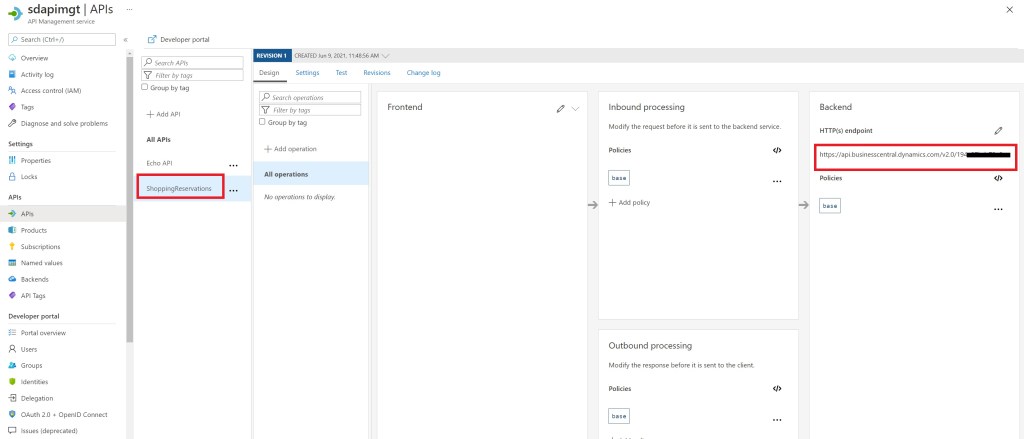
Task: Expand the Frontend chevron dropdown
Action: point(576,108)
